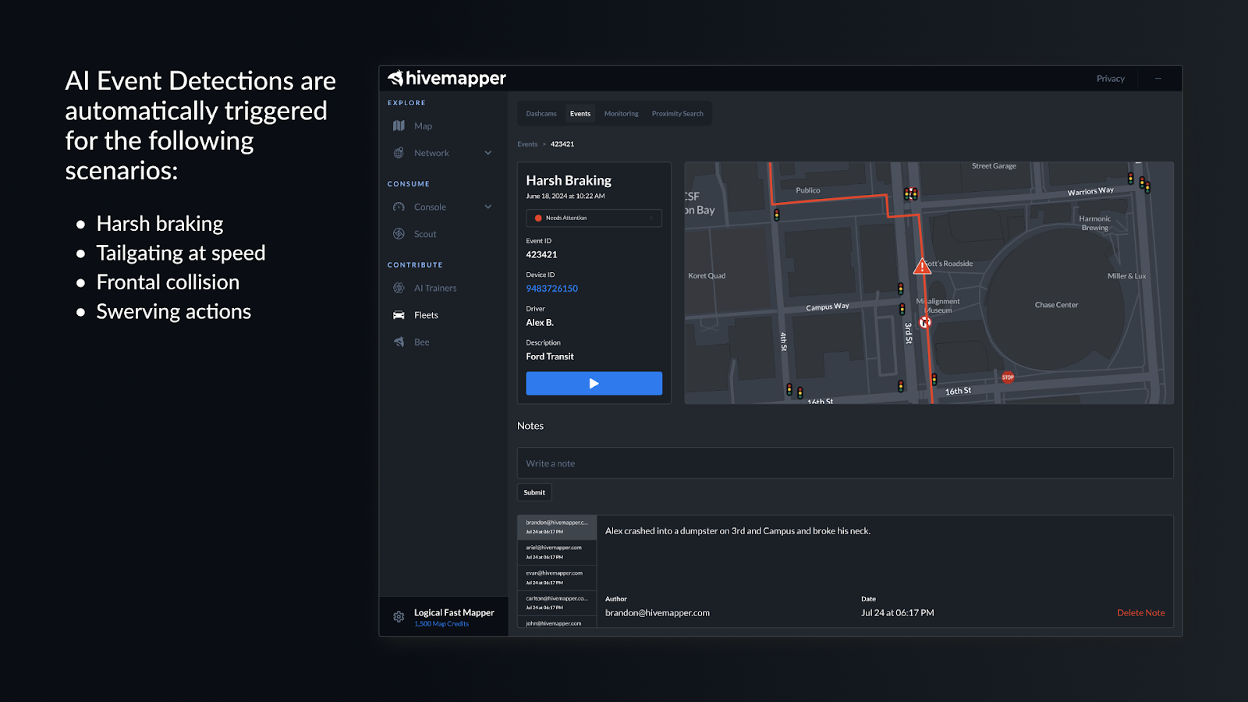Switch to the Dashcams tab
Screen dimensions: 1248x702
click(x=541, y=114)
